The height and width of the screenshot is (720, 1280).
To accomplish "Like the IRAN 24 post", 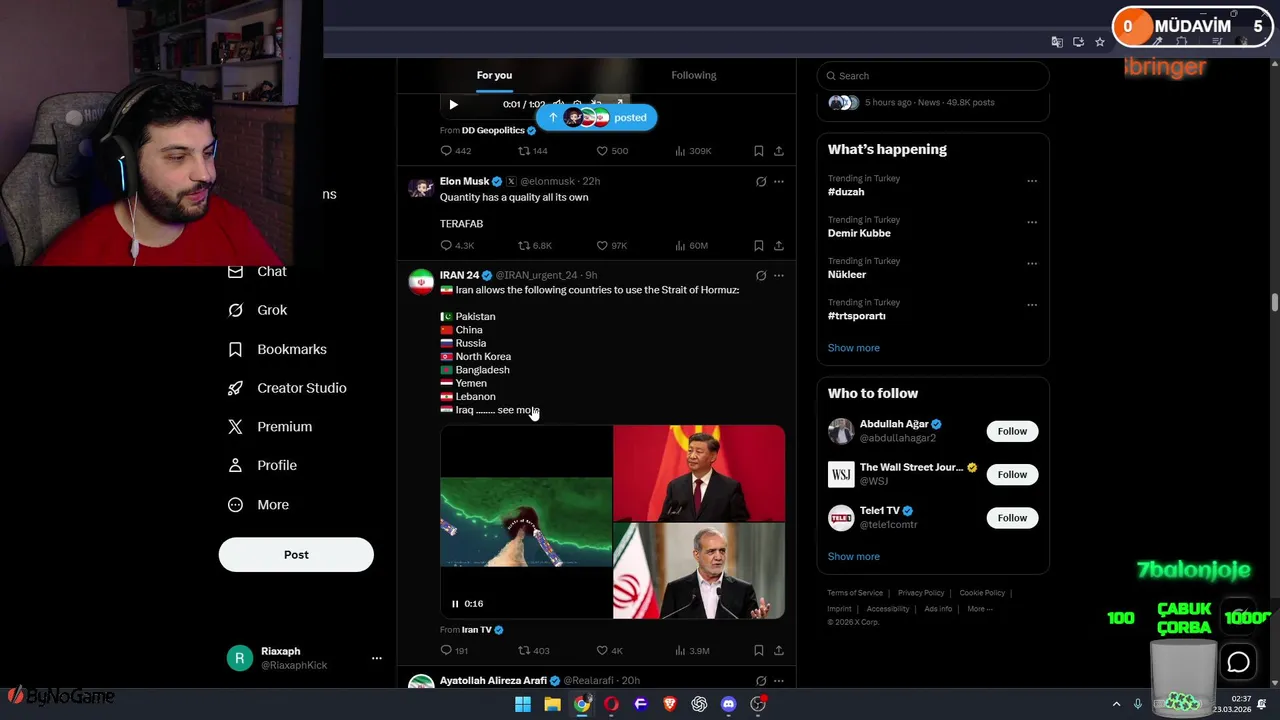I will click(610, 651).
